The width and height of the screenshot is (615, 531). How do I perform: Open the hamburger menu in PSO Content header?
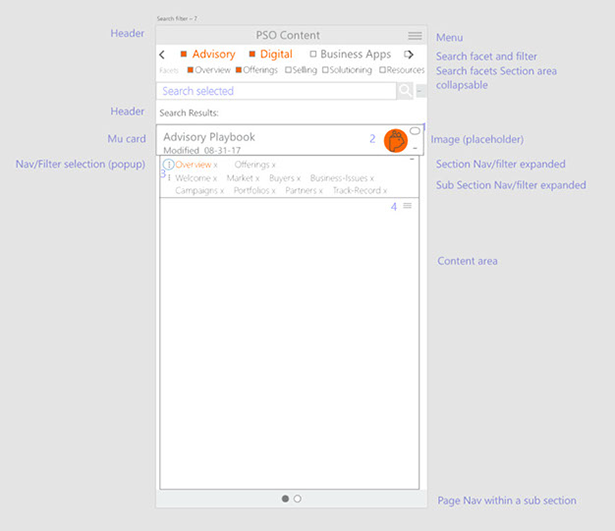pos(414,36)
